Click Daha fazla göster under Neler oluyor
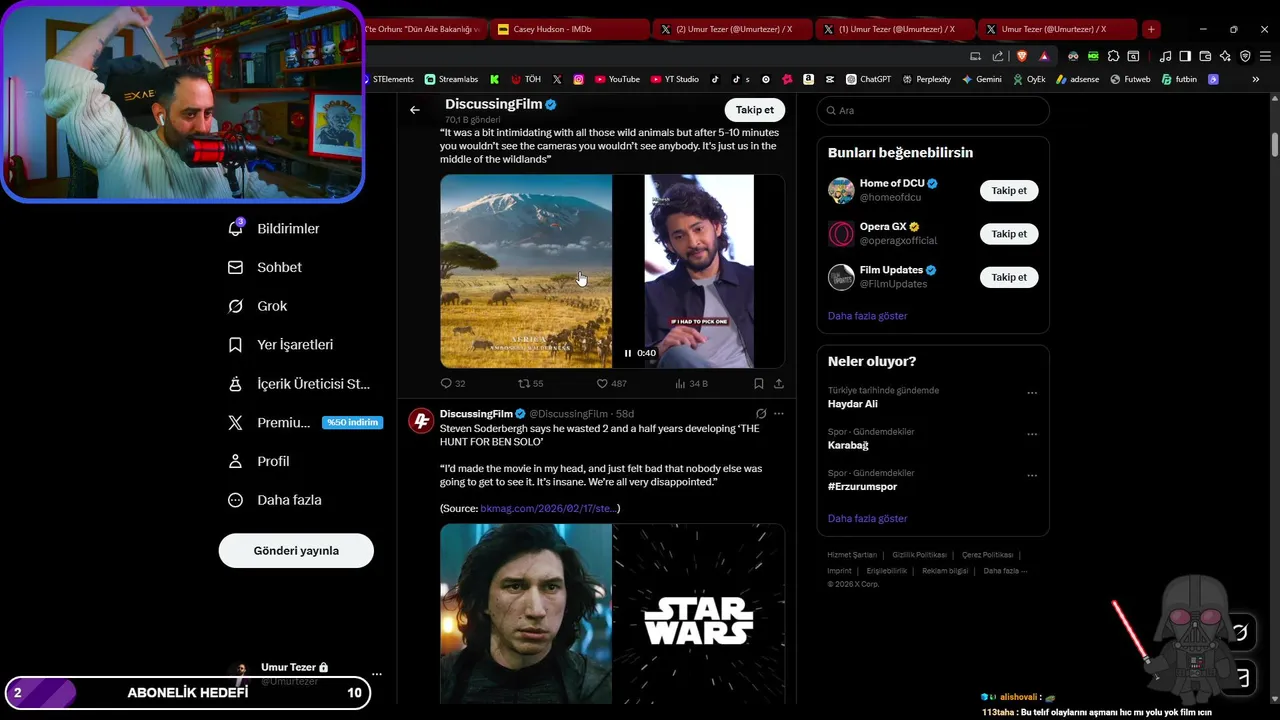The width and height of the screenshot is (1280, 720). click(867, 519)
